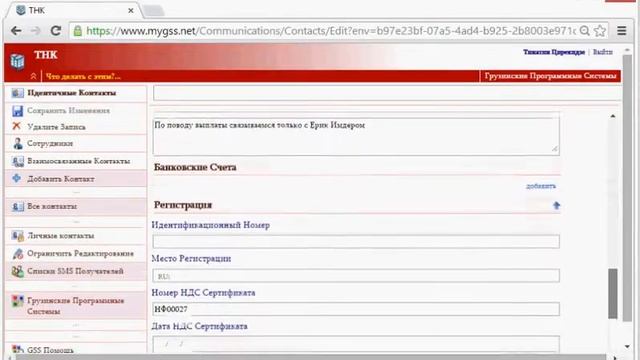The height and width of the screenshot is (360, 640).
Task: Click the browser forward arrow
Action: coord(36,31)
